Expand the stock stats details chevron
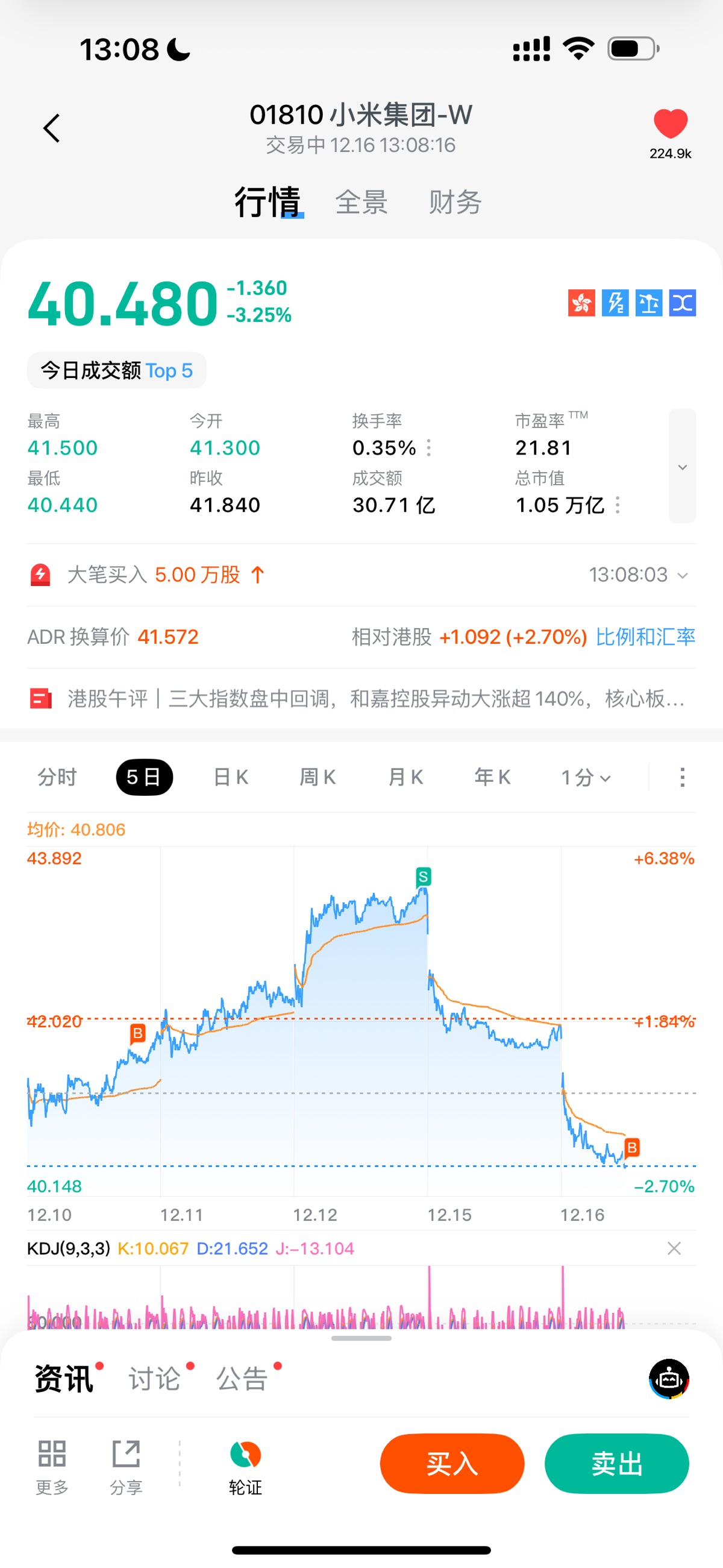Viewport: 723px width, 1568px height. point(682,467)
